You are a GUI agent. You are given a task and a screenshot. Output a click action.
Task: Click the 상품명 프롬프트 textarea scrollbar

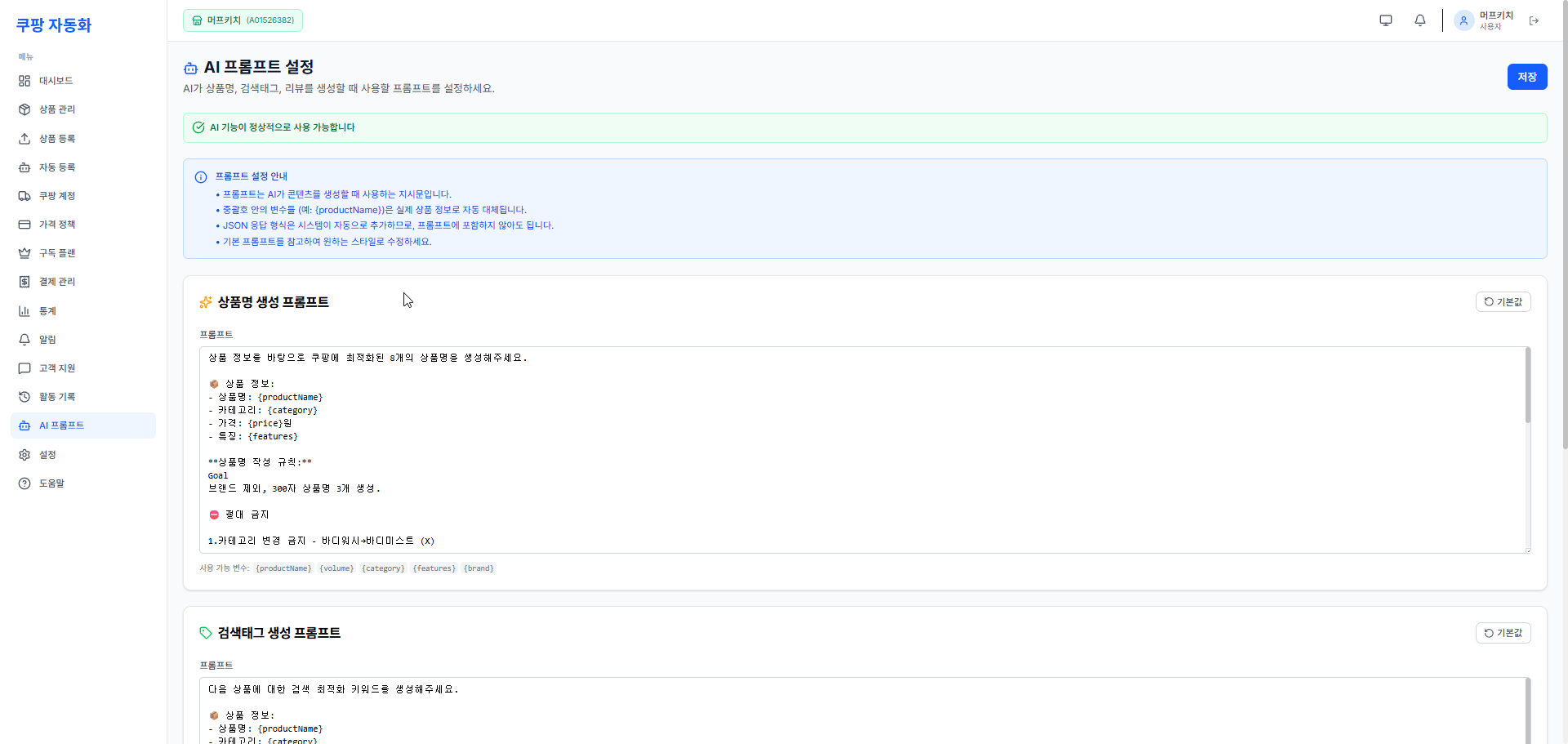[x=1528, y=385]
